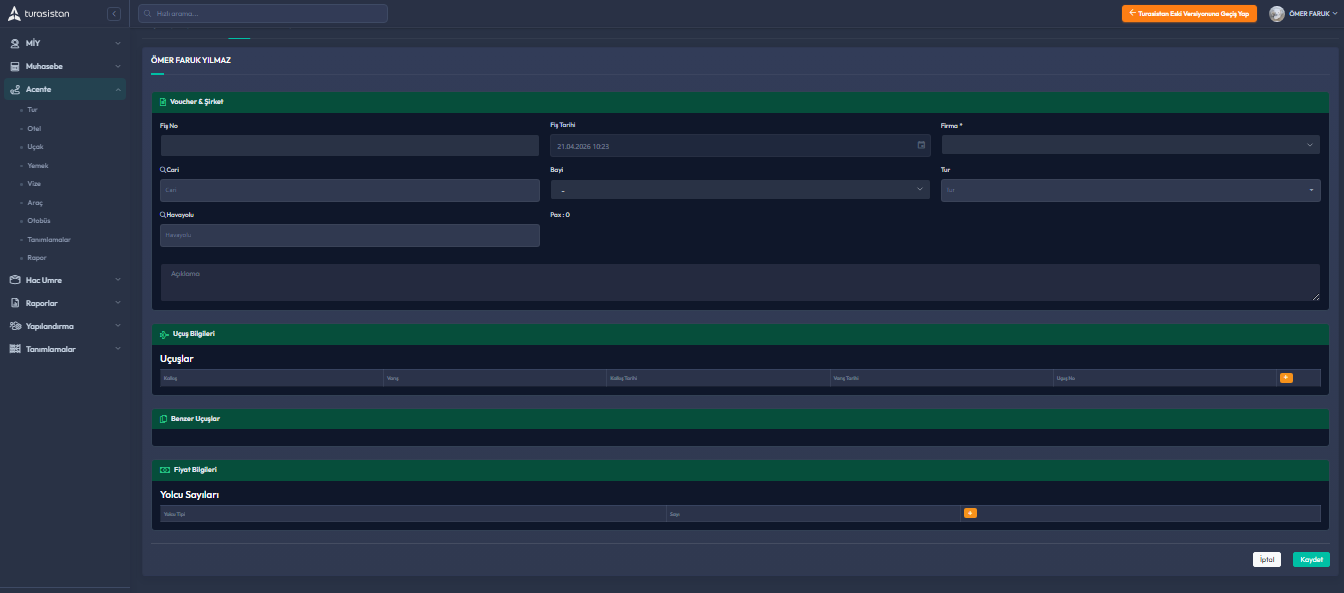The image size is (1344, 593).
Task: Click the user avatar picture
Action: point(1277,14)
